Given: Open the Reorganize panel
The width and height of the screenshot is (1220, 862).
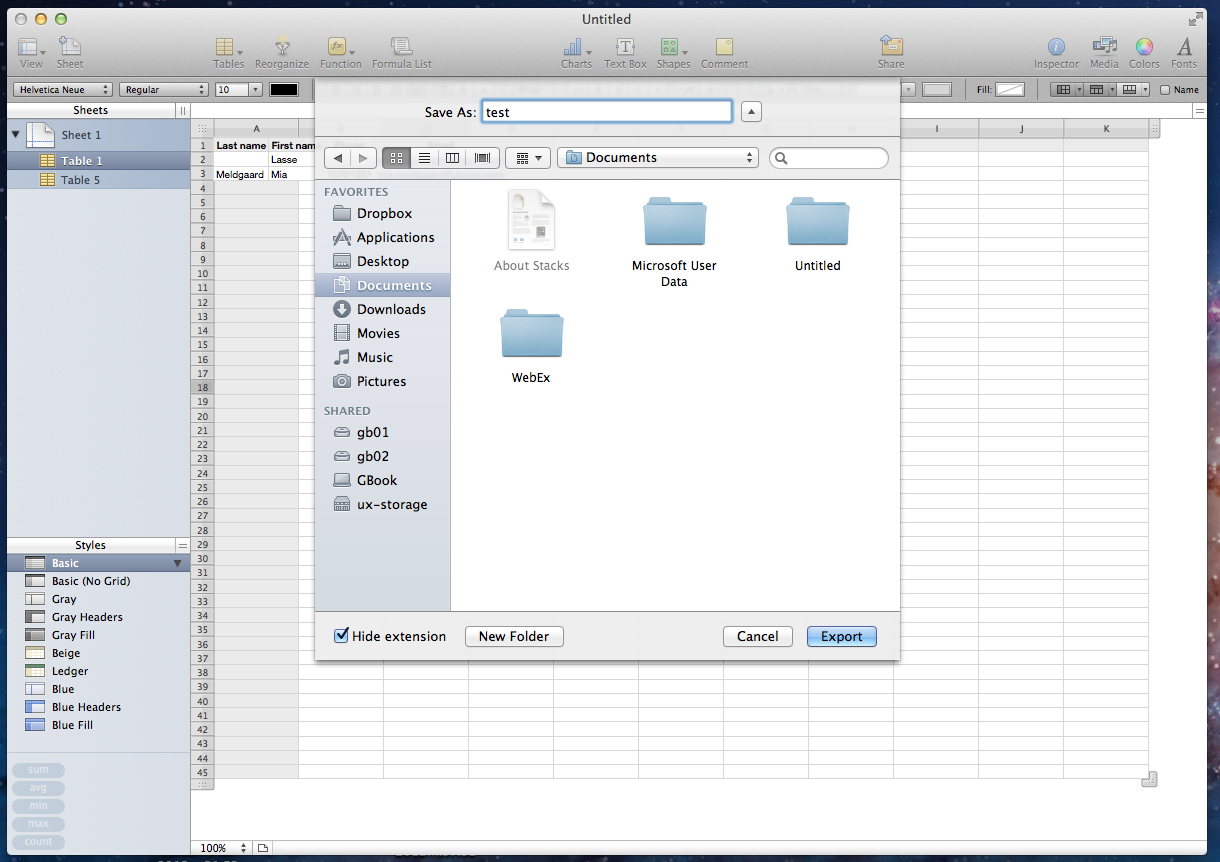Looking at the screenshot, I should pos(282,52).
